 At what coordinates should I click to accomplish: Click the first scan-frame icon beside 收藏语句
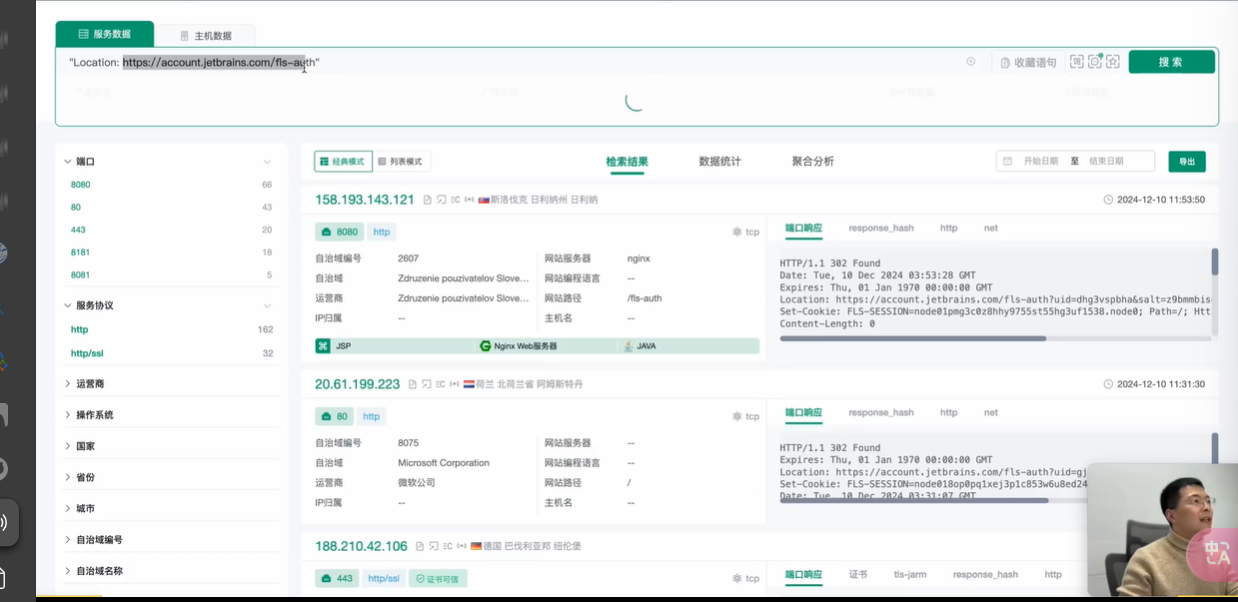[1076, 62]
